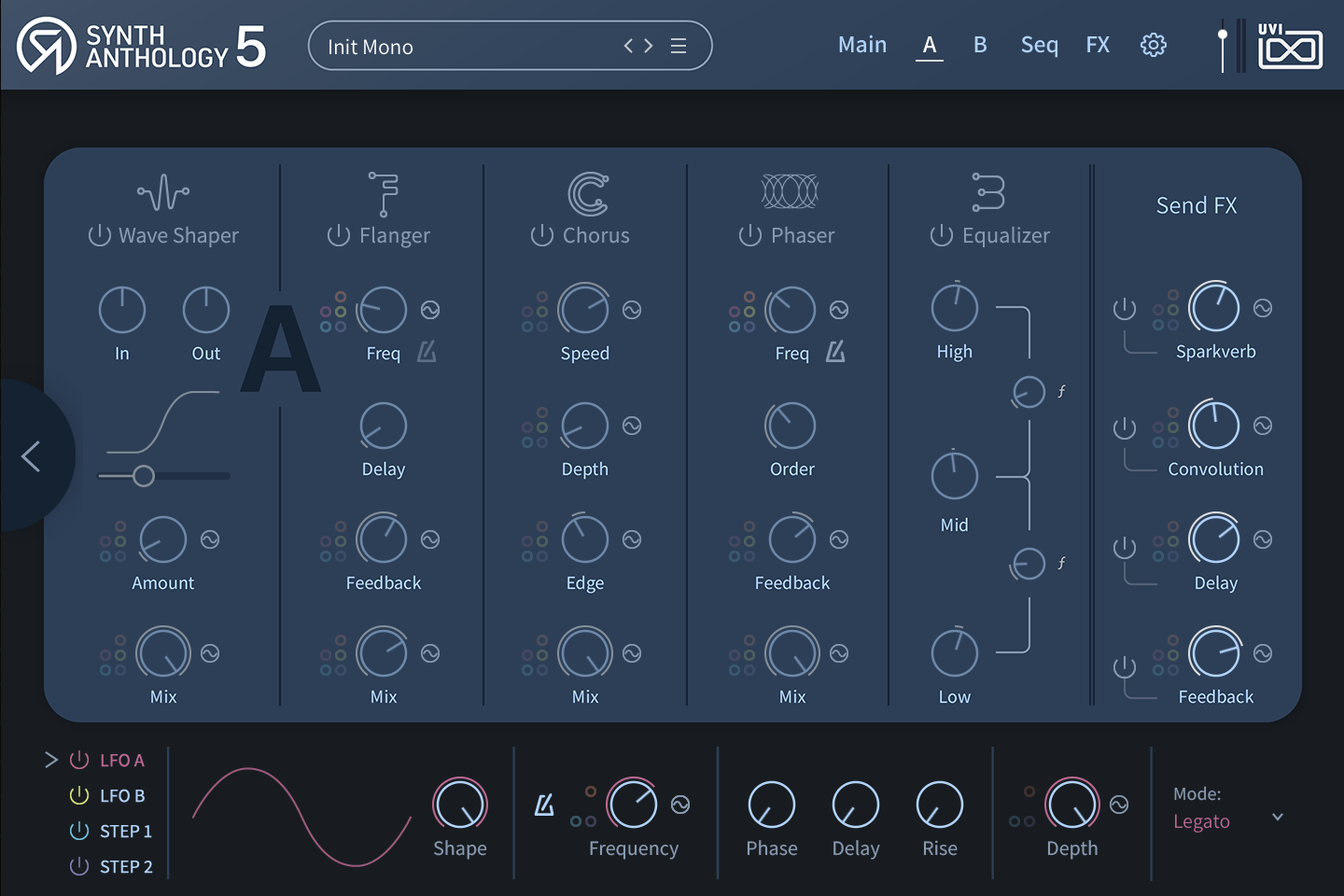Open the FX tab
Screen dimensions: 1344x896
coord(1098,45)
